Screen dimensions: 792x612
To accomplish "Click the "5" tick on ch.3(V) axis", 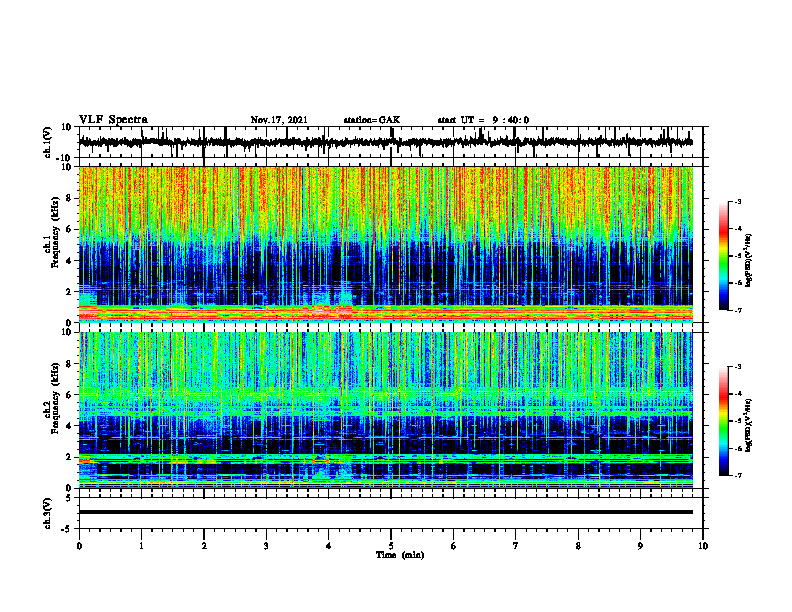I will click(x=69, y=498).
